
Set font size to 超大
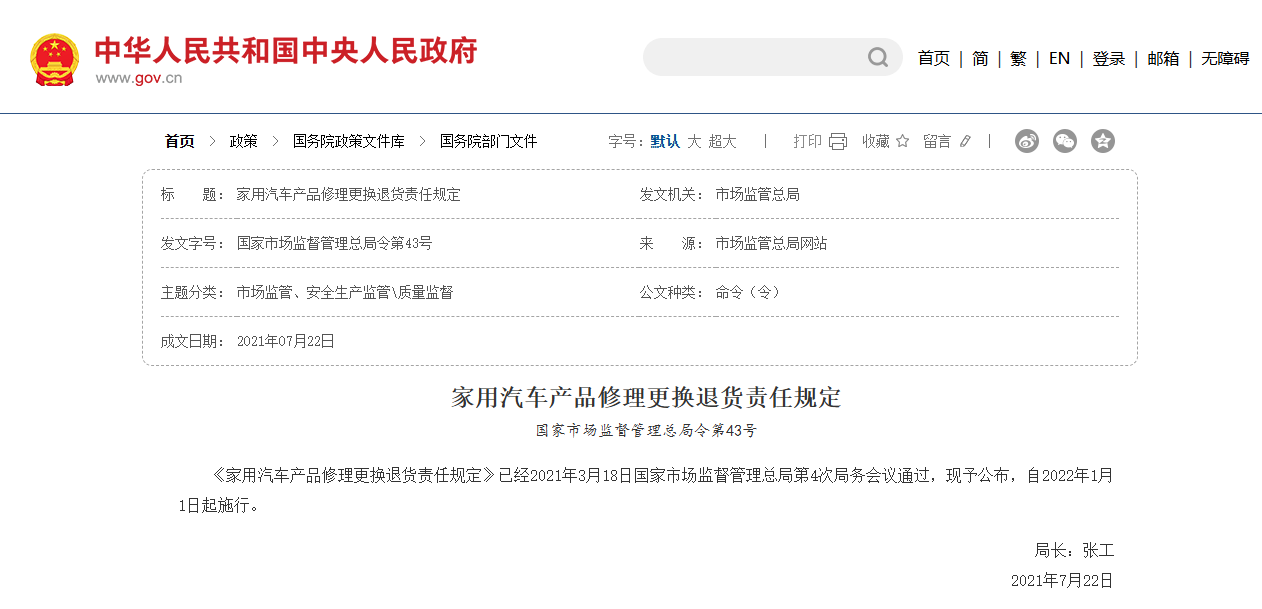pyautogui.click(x=722, y=142)
